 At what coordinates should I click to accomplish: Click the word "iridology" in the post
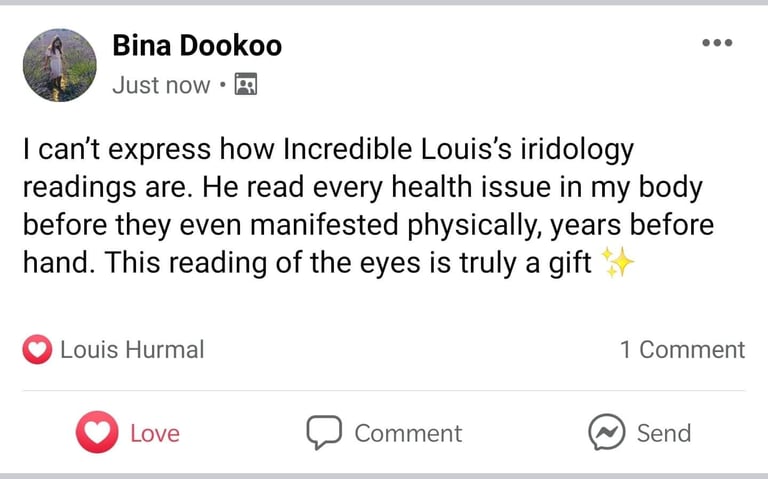tap(571, 150)
